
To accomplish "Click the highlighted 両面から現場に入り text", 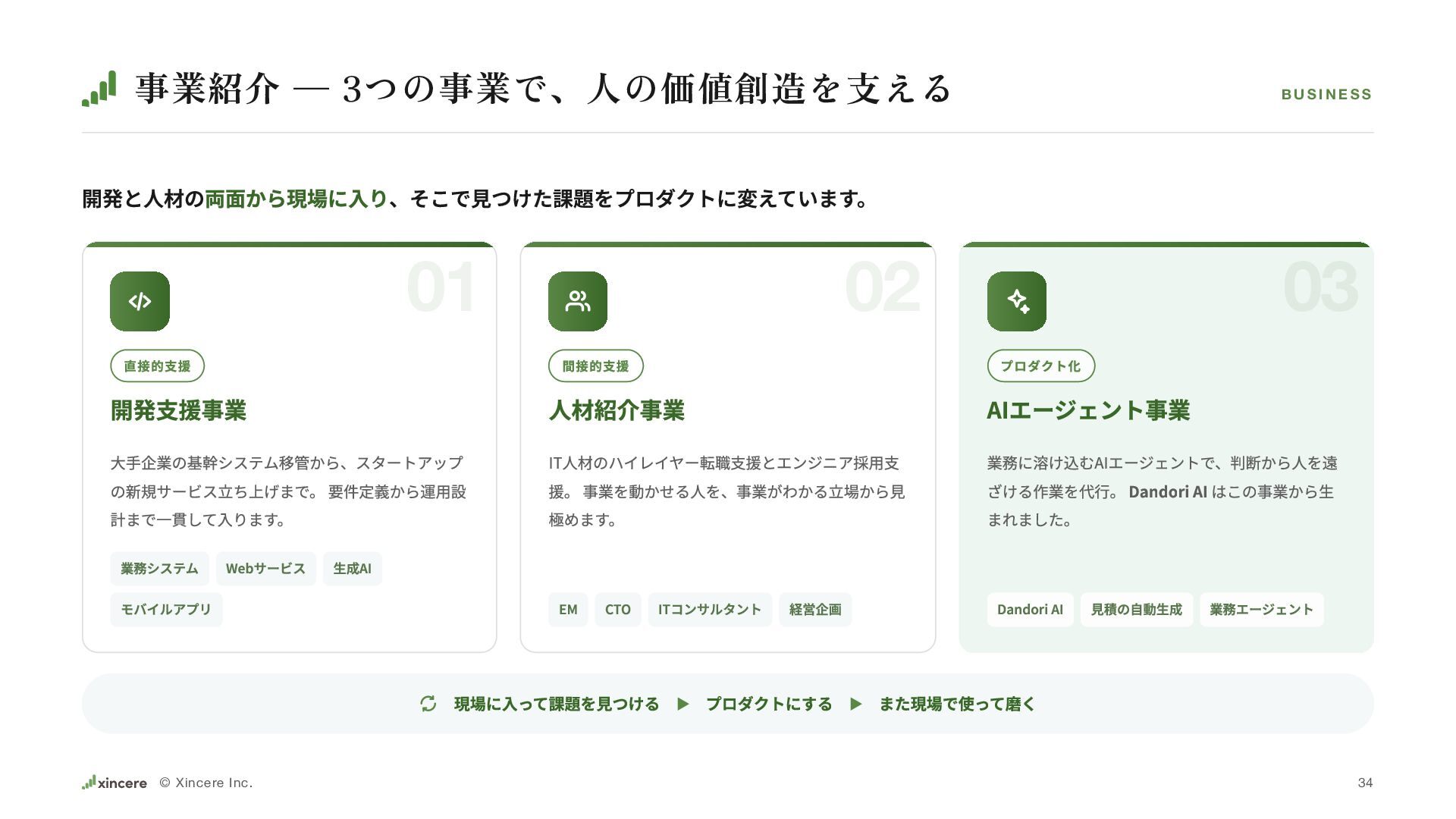I will click(297, 199).
